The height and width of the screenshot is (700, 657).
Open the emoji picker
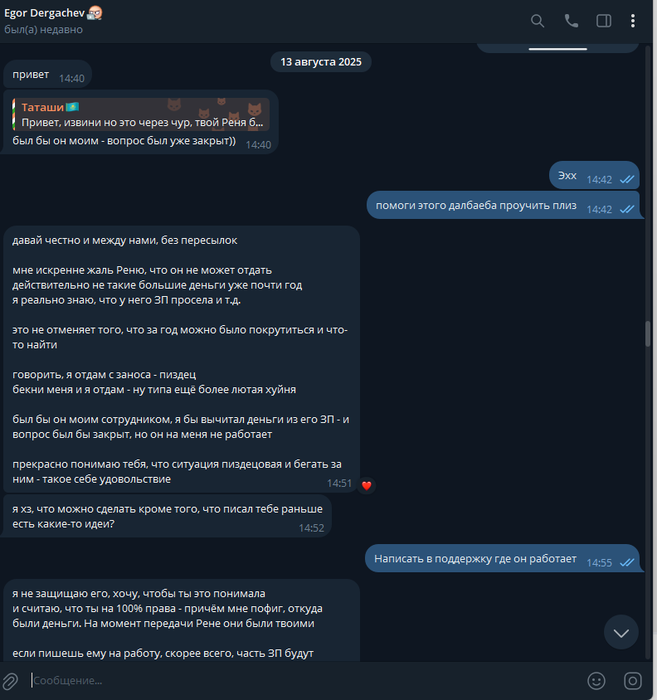pos(596,681)
